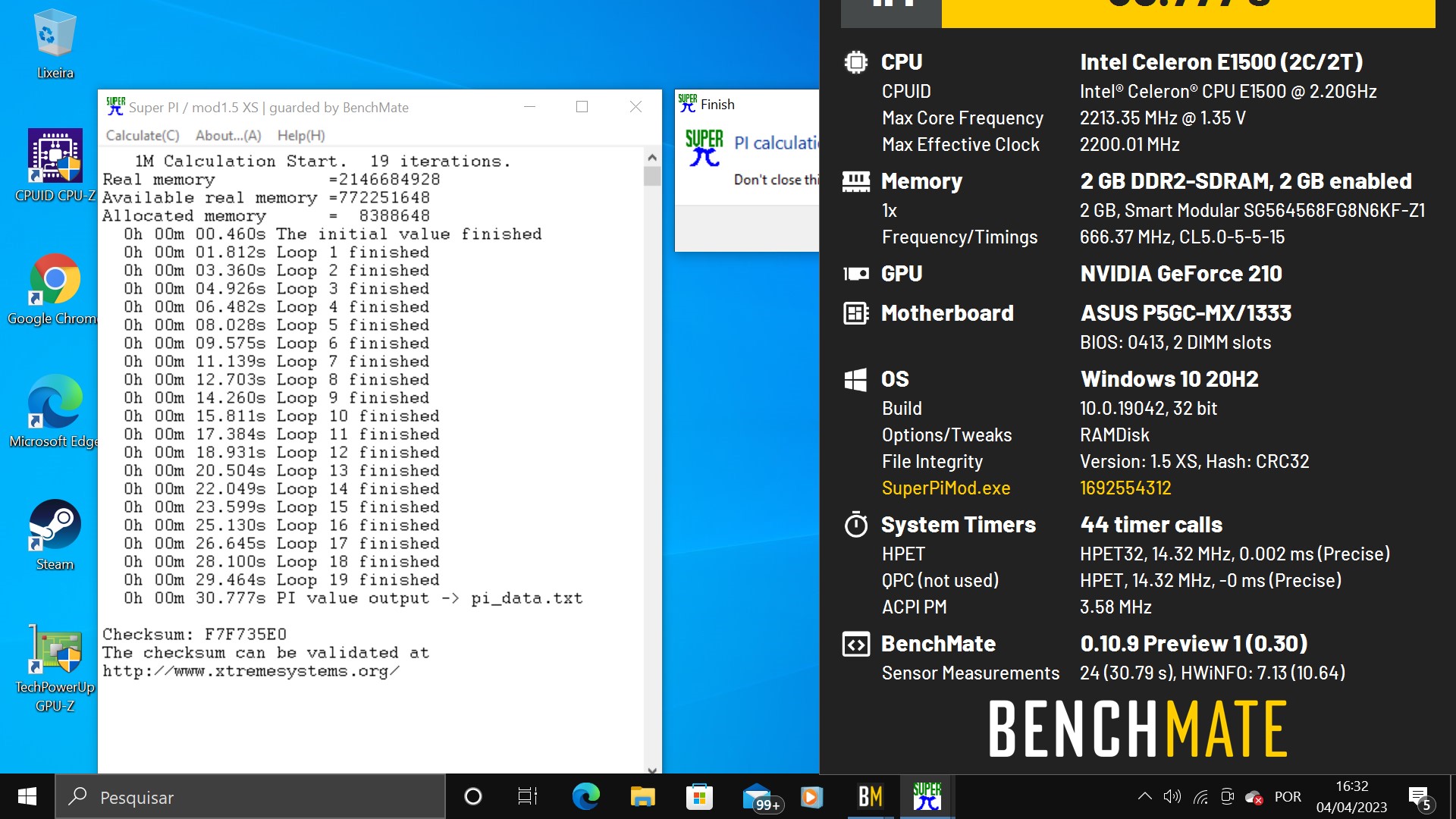Open Cortana circle button in taskbar
The width and height of the screenshot is (1456, 819).
(x=473, y=796)
